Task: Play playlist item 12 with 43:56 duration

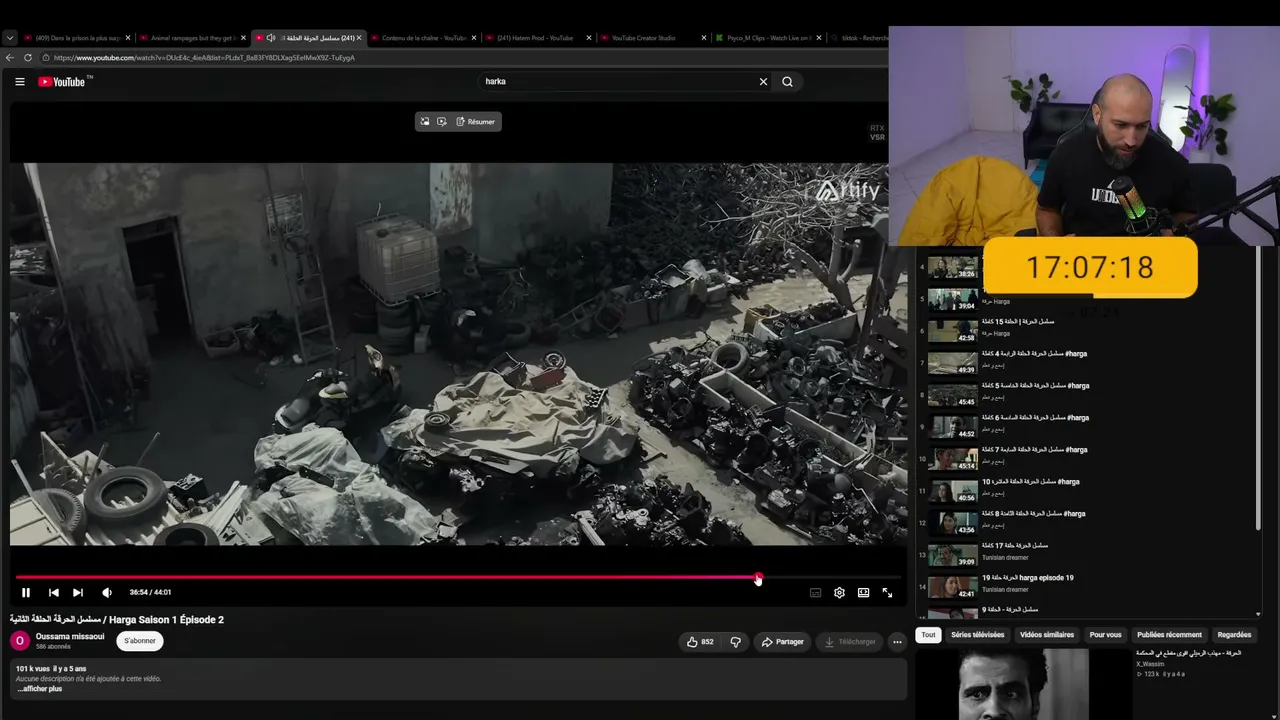Action: pos(952,523)
